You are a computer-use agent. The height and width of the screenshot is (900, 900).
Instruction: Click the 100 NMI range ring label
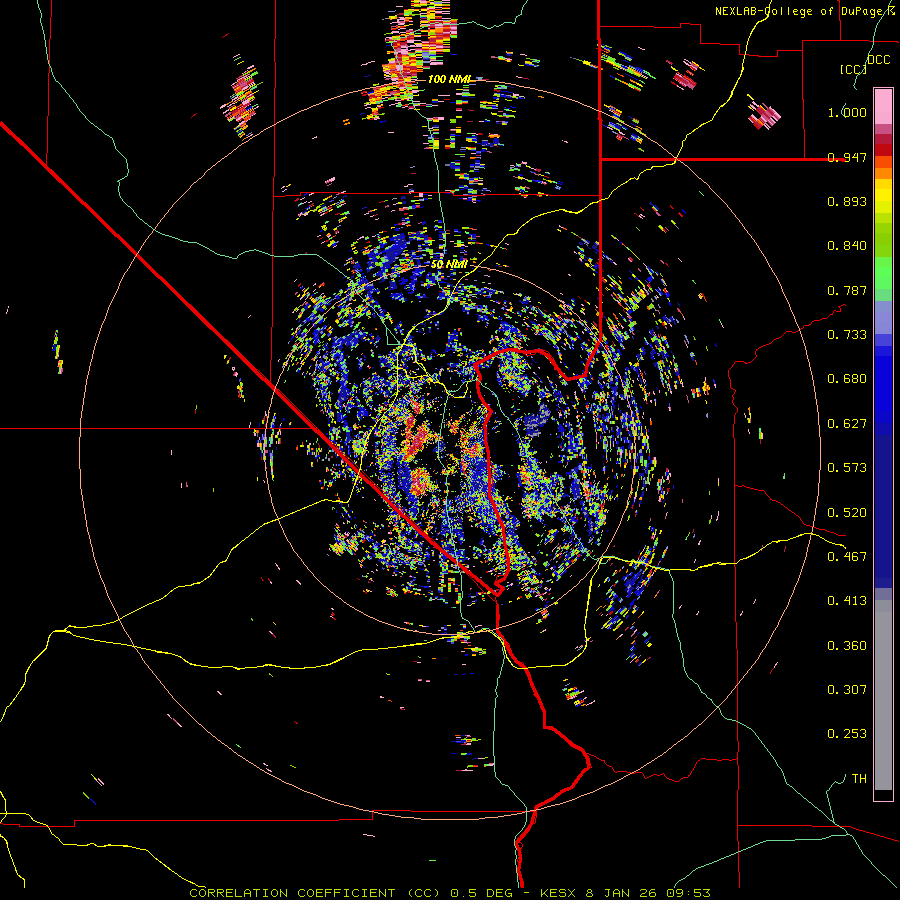tap(449, 79)
